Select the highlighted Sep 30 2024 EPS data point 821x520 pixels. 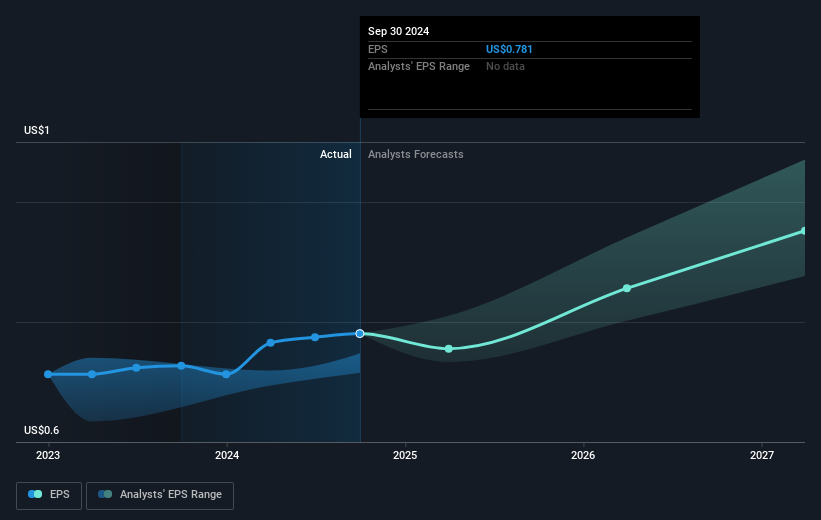pyautogui.click(x=360, y=334)
